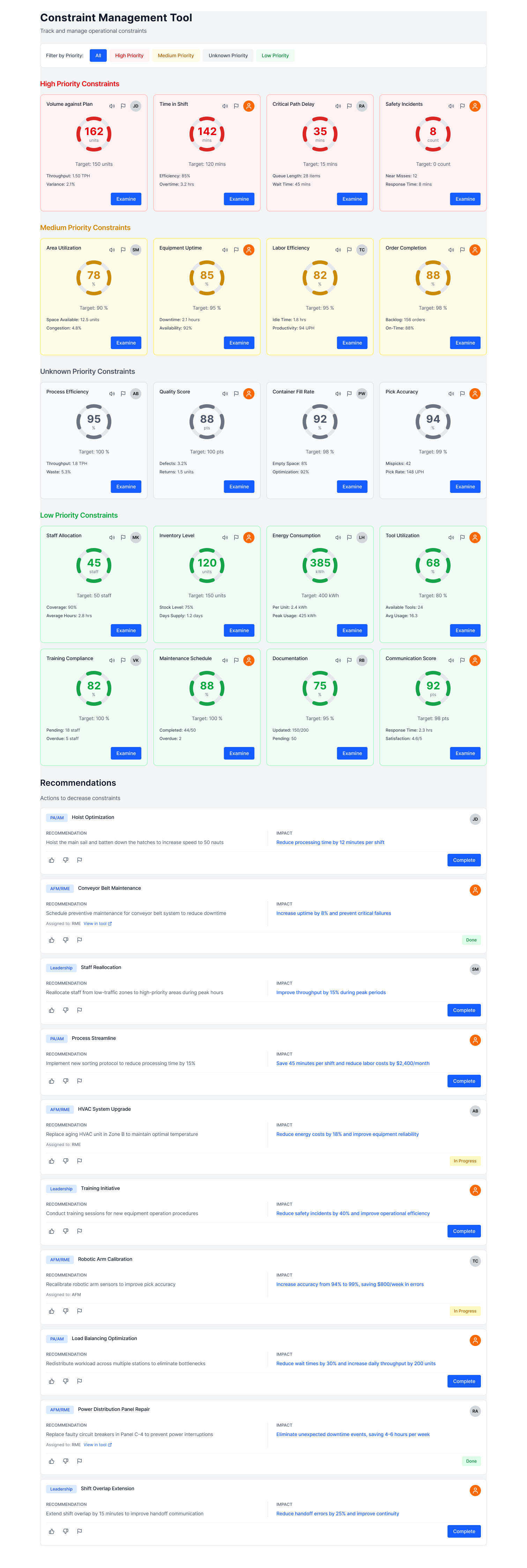Open View in tool link for Power Distribution
The image size is (527, 1568).
[x=97, y=1444]
